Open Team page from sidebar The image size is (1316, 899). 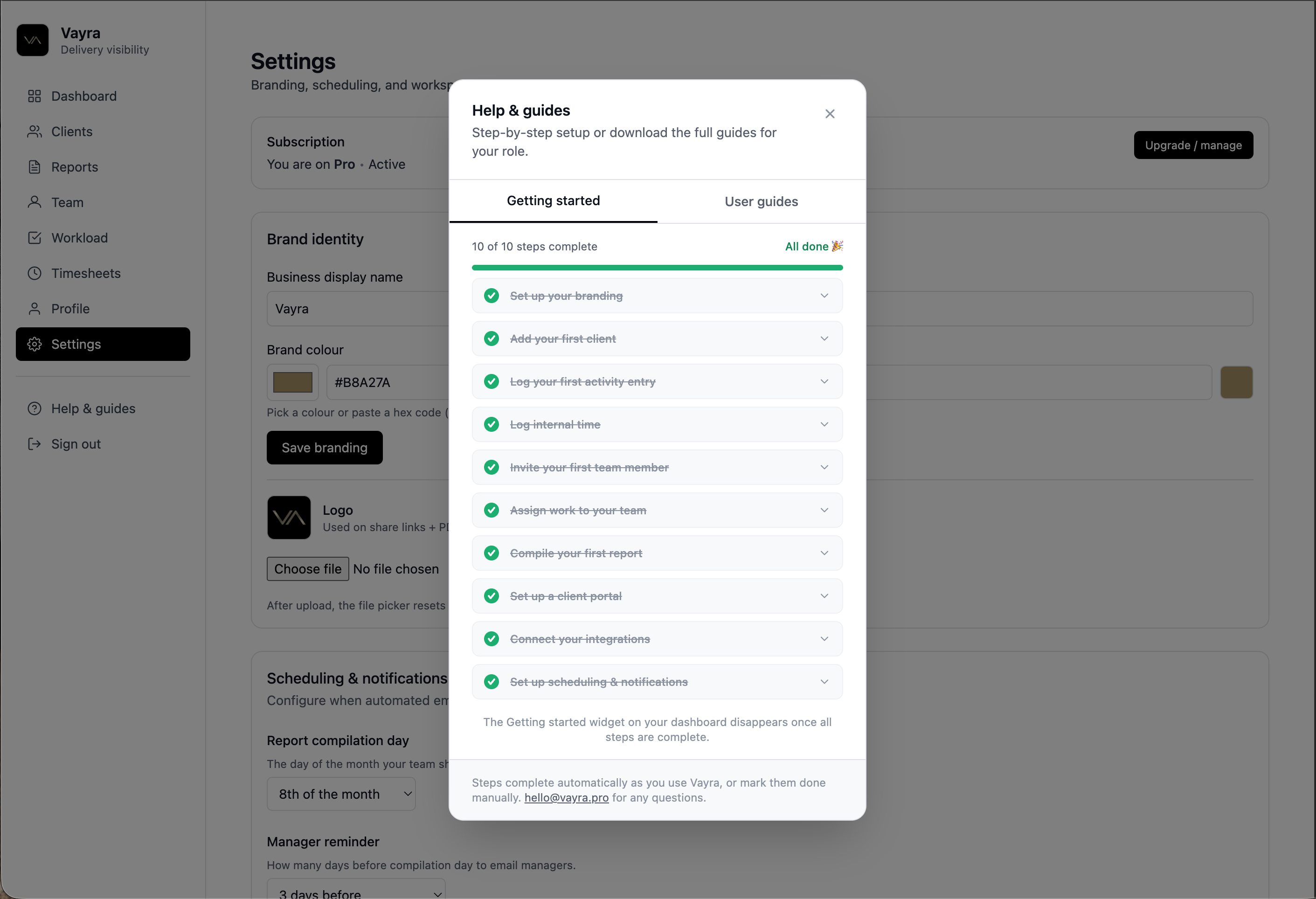[x=103, y=202]
